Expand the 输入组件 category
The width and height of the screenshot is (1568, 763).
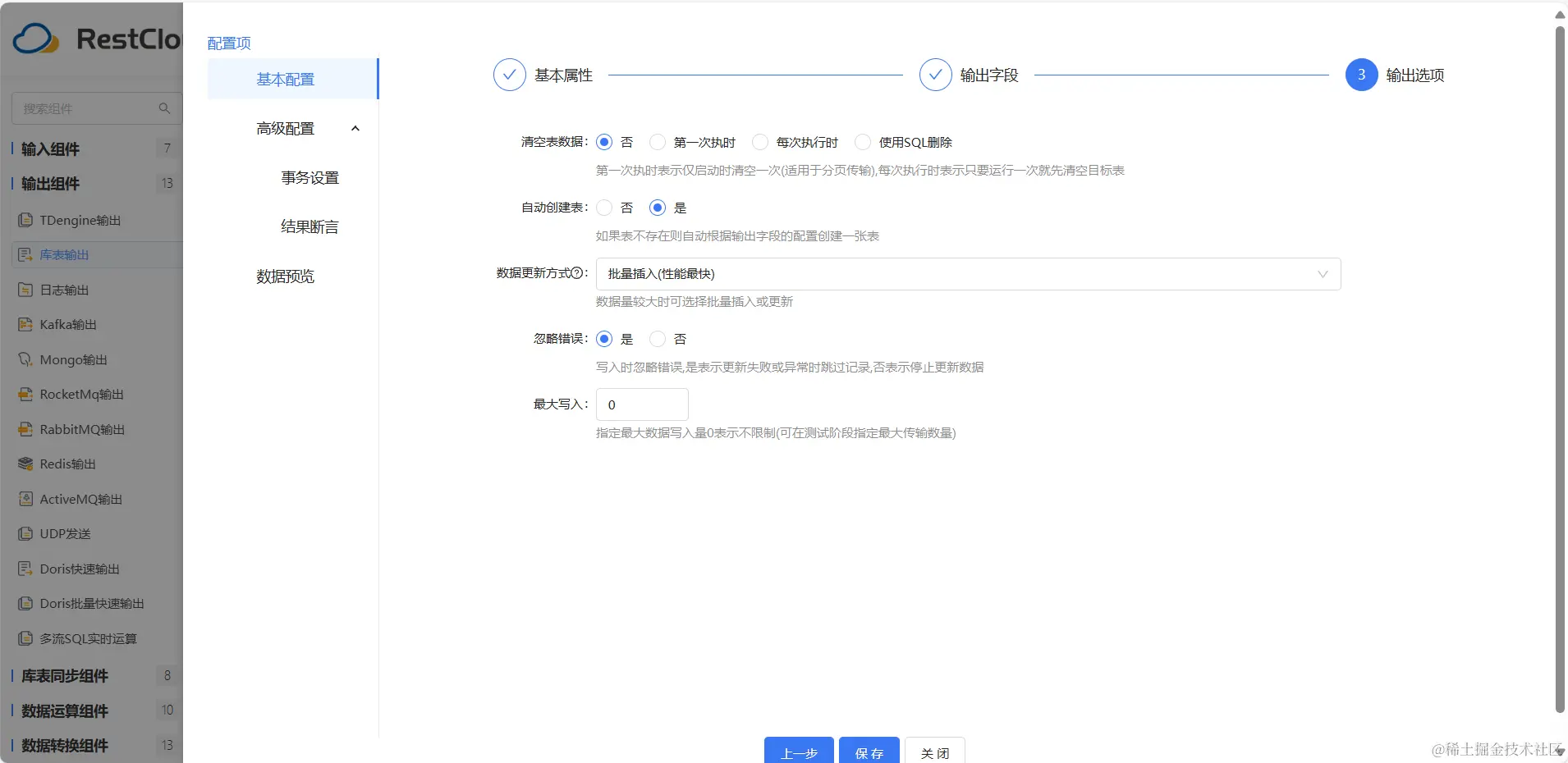coord(51,148)
